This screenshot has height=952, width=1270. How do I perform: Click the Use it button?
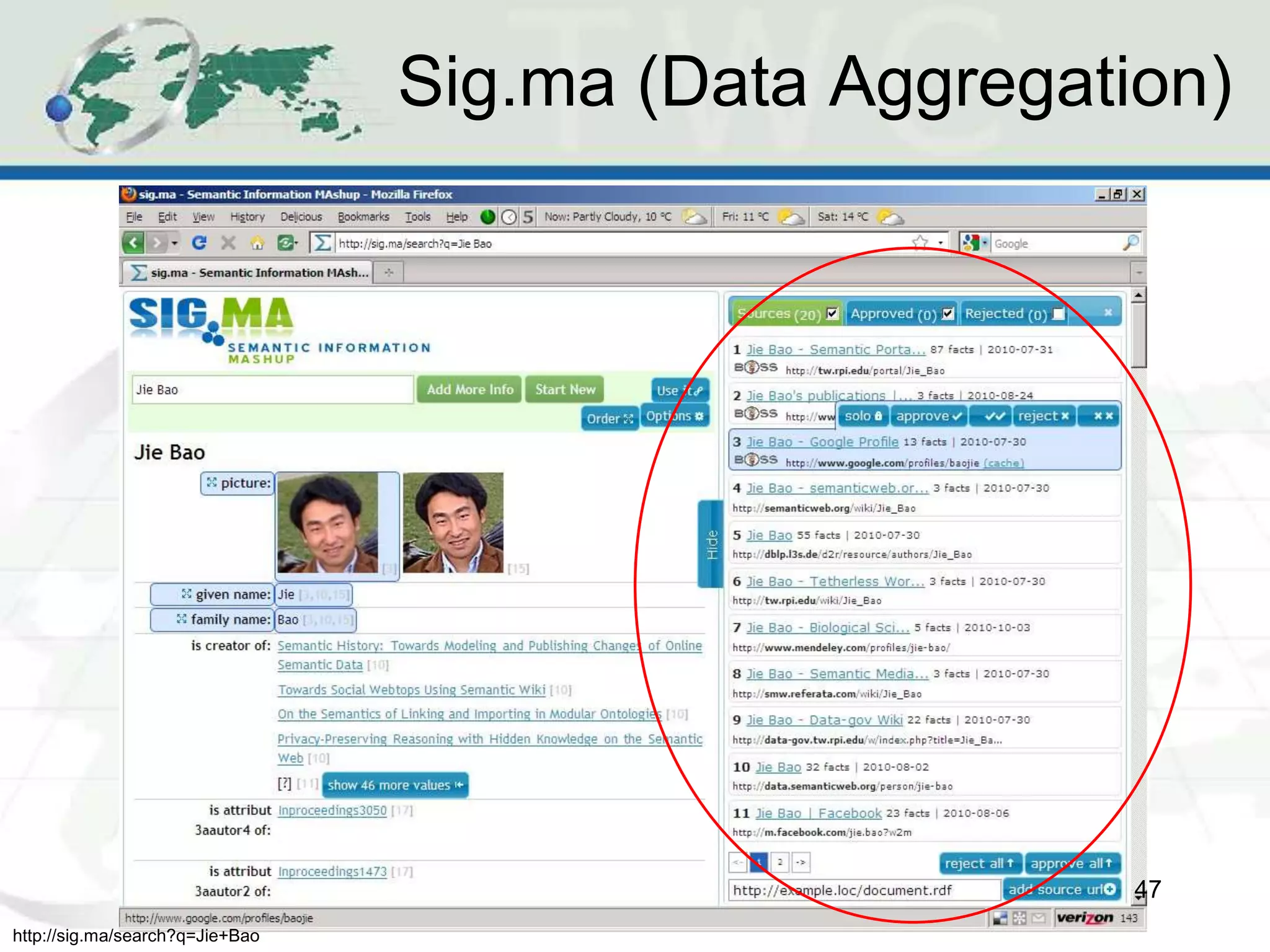tap(680, 390)
